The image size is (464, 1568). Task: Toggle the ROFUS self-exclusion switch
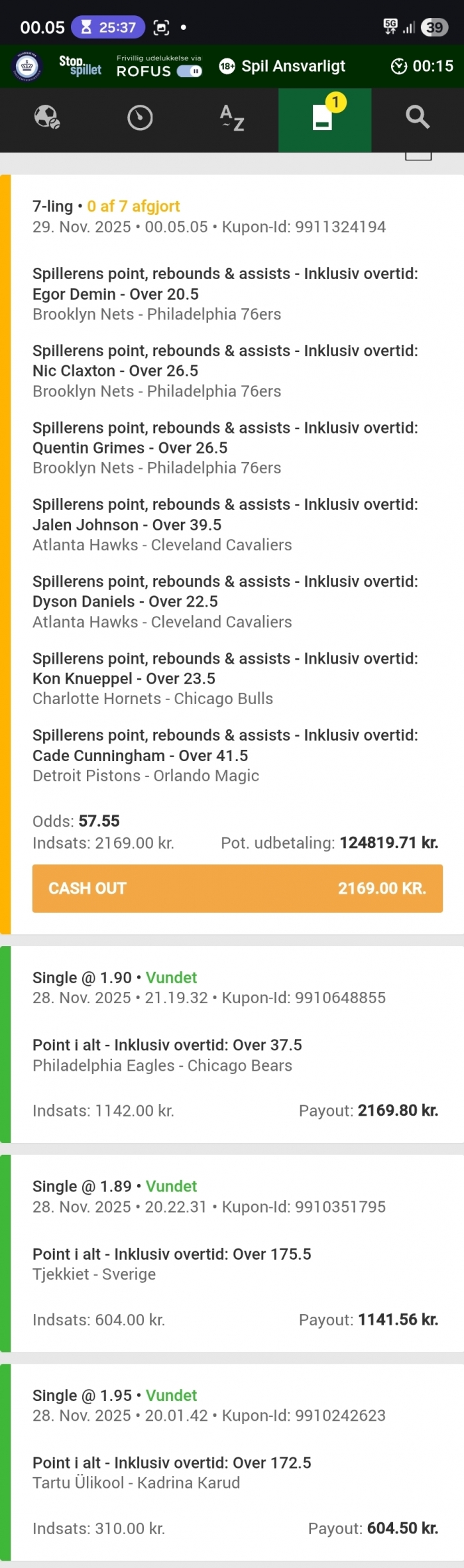point(190,71)
